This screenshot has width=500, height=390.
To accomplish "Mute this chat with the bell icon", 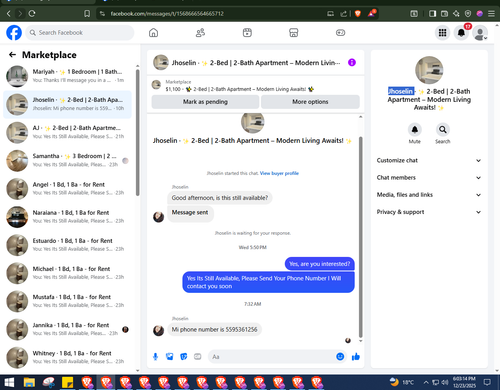I will click(x=415, y=130).
